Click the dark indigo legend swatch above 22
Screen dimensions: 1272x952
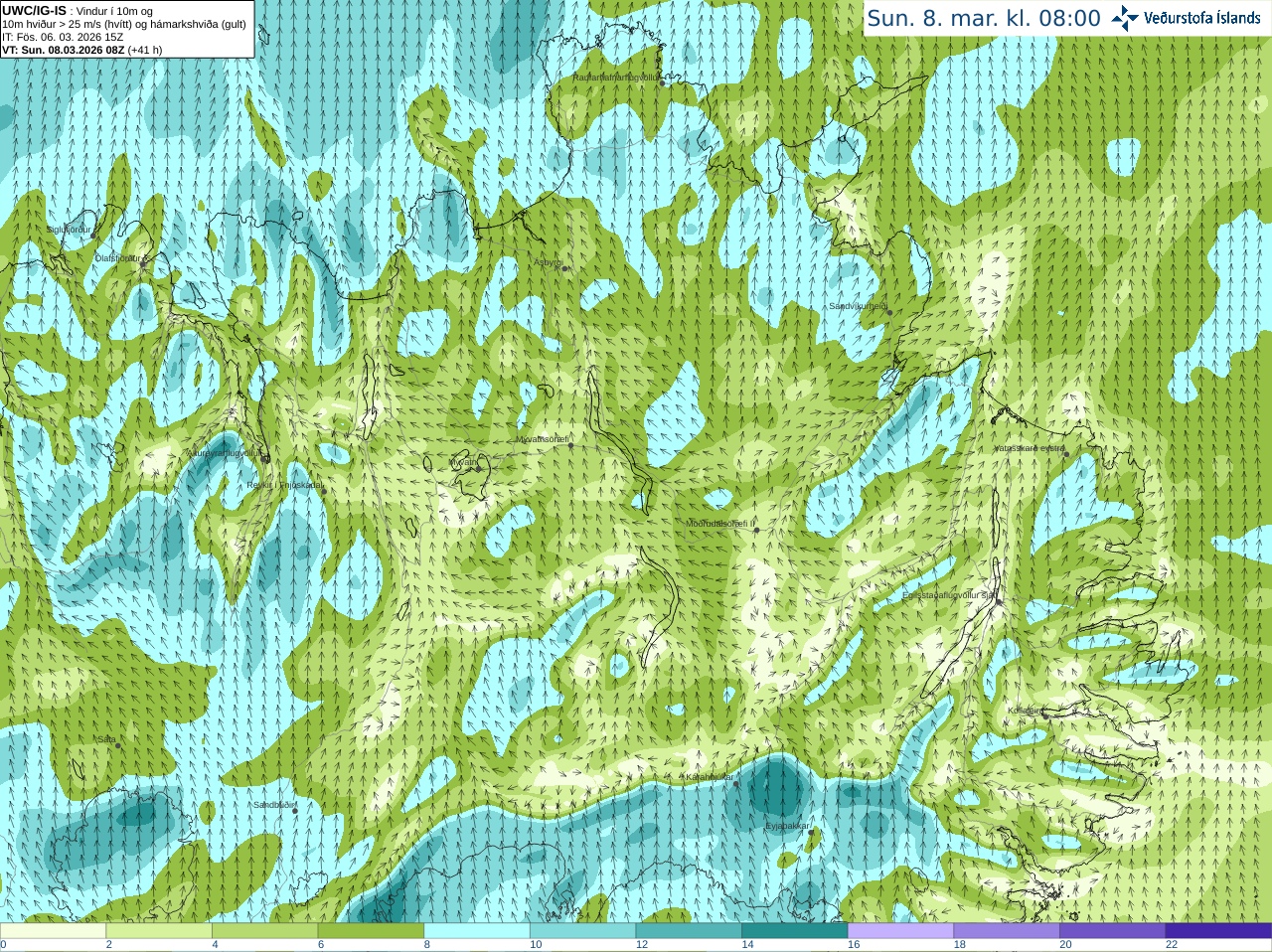(1219, 931)
